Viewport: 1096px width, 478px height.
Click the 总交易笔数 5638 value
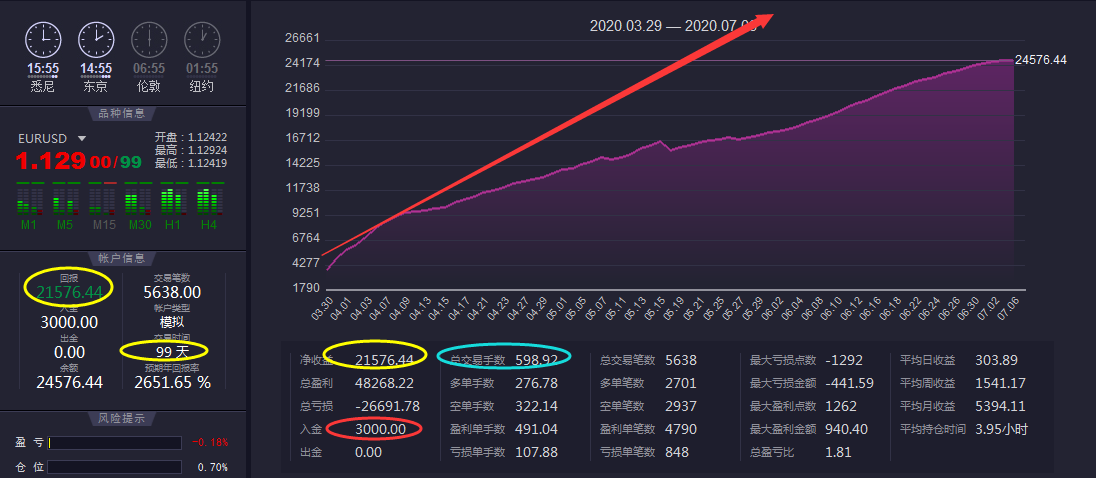[x=682, y=360]
